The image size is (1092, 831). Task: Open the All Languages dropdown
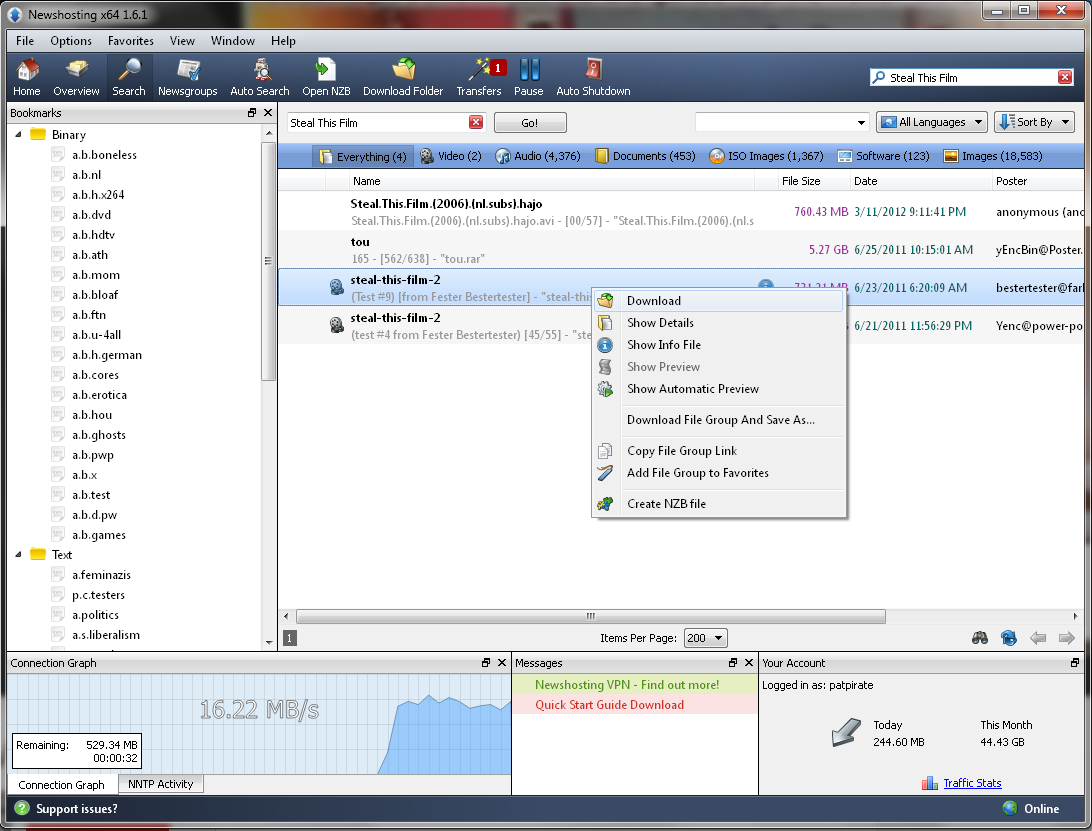point(931,122)
